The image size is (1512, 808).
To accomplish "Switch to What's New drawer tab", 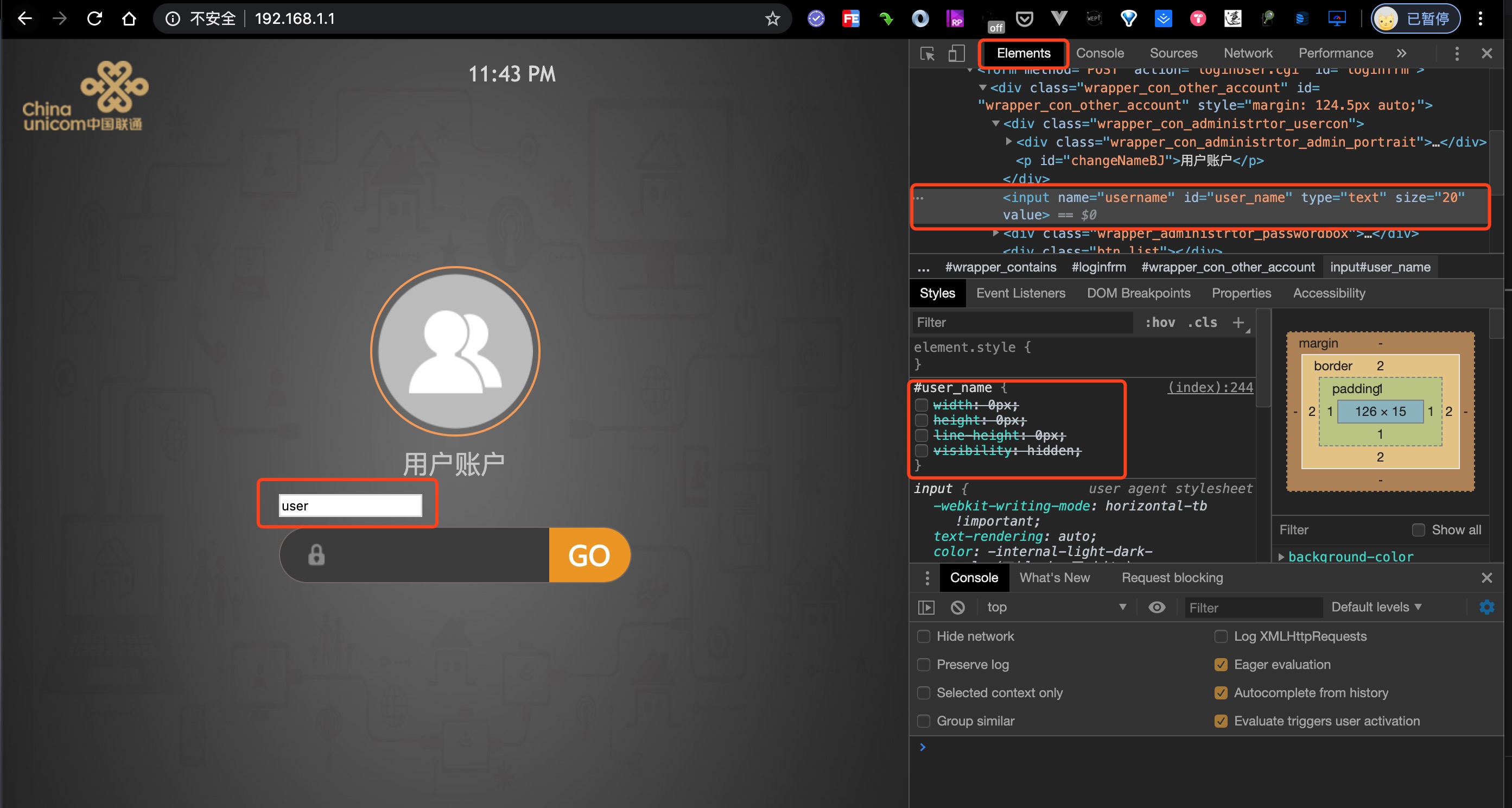I will click(1054, 578).
